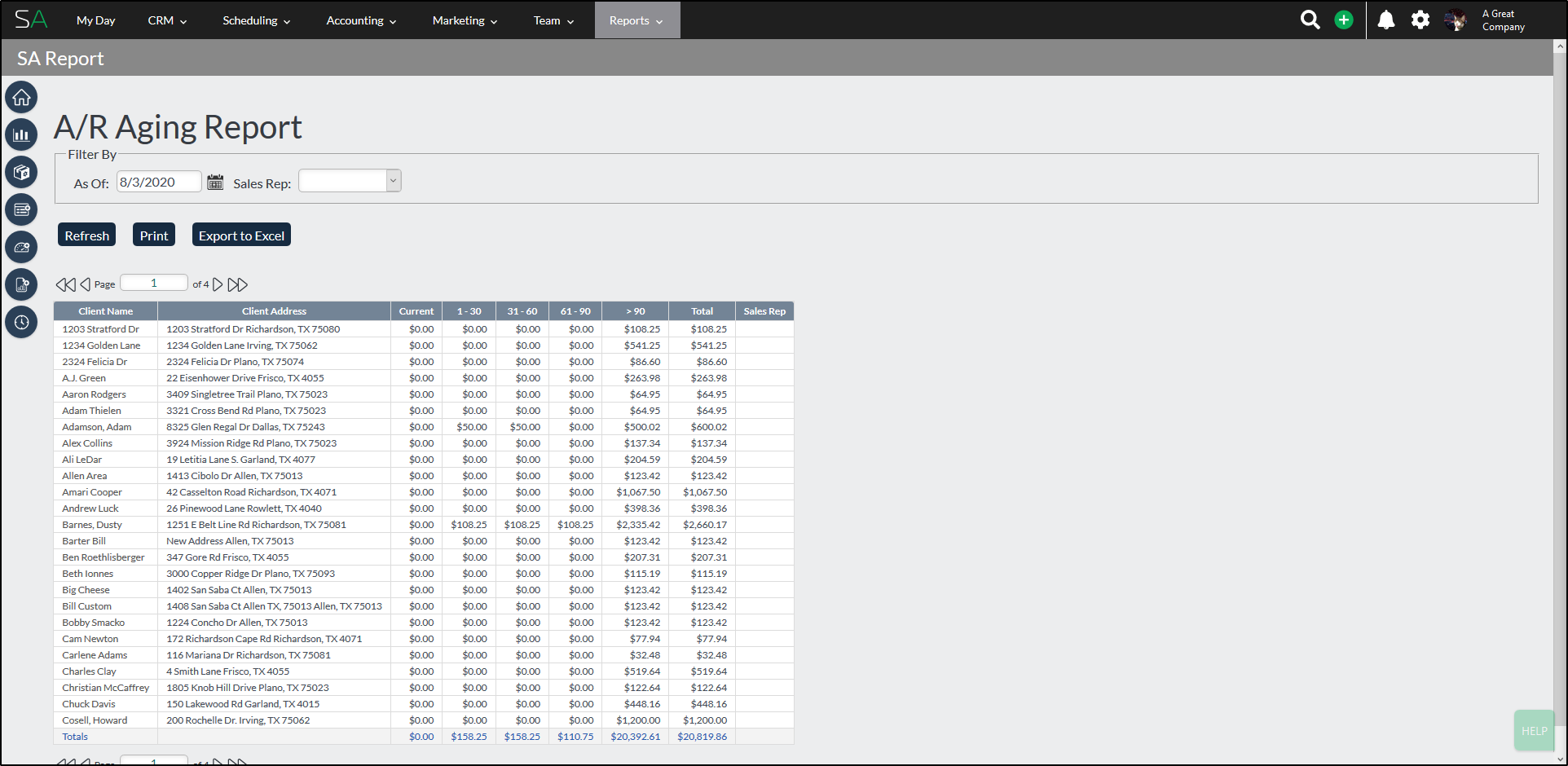Open the notifications bell icon
Image resolution: width=1568 pixels, height=766 pixels.
[x=1386, y=20]
